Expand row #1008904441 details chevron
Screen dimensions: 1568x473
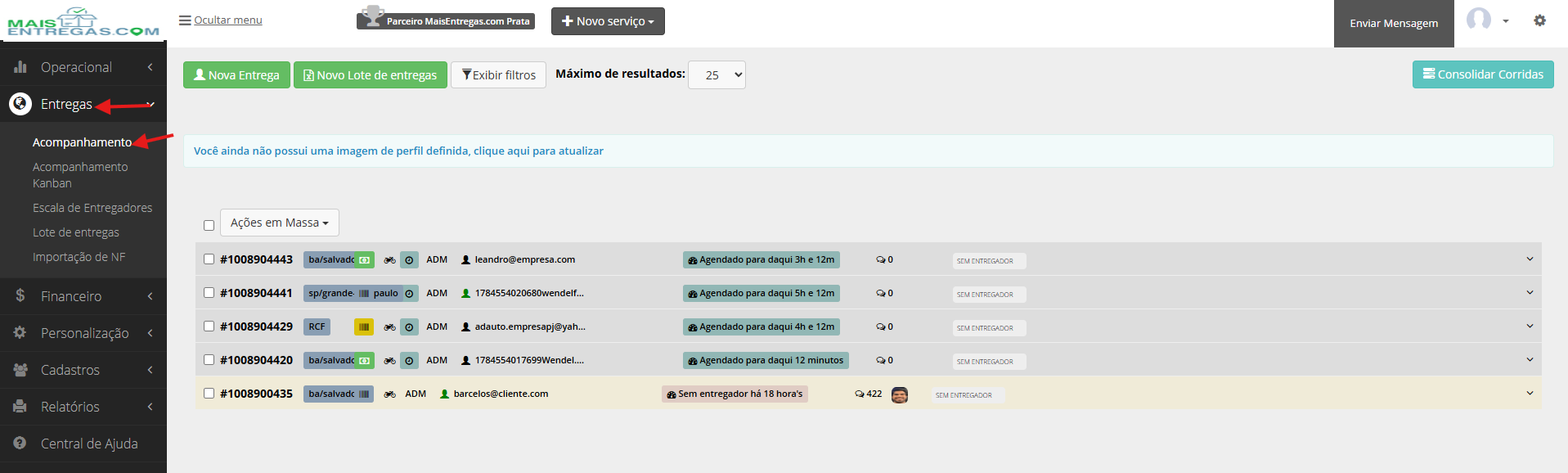point(1530,293)
